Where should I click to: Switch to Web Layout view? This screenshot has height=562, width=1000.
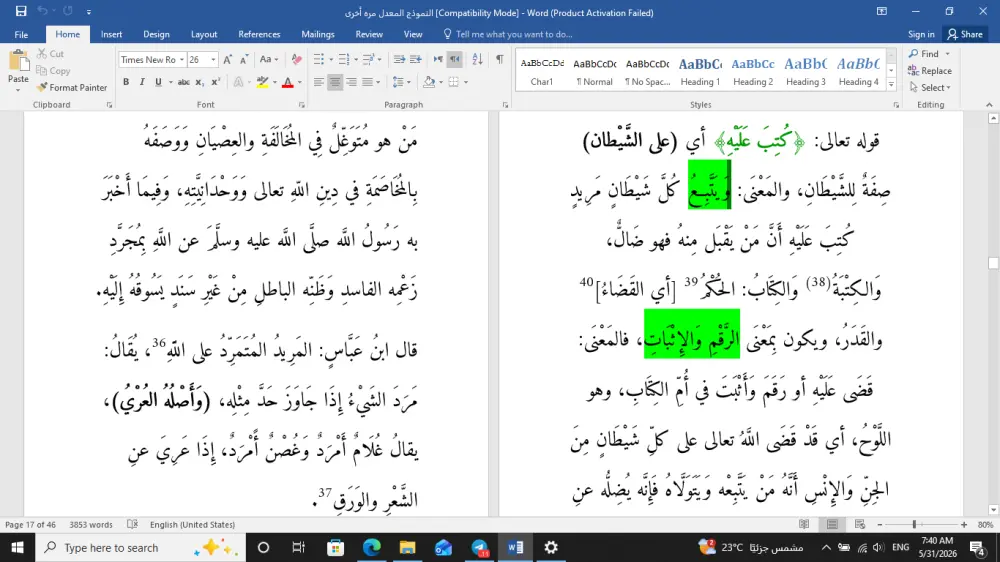click(860, 524)
